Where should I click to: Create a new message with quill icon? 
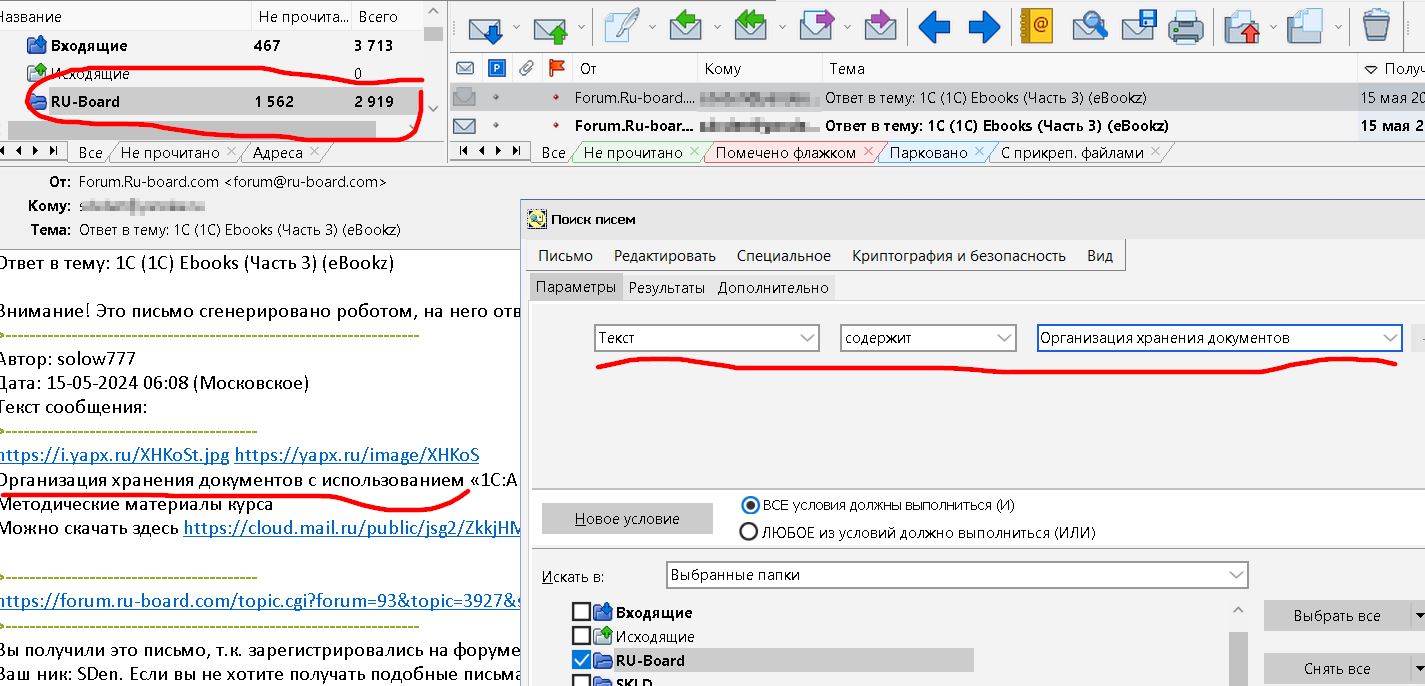coord(622,26)
